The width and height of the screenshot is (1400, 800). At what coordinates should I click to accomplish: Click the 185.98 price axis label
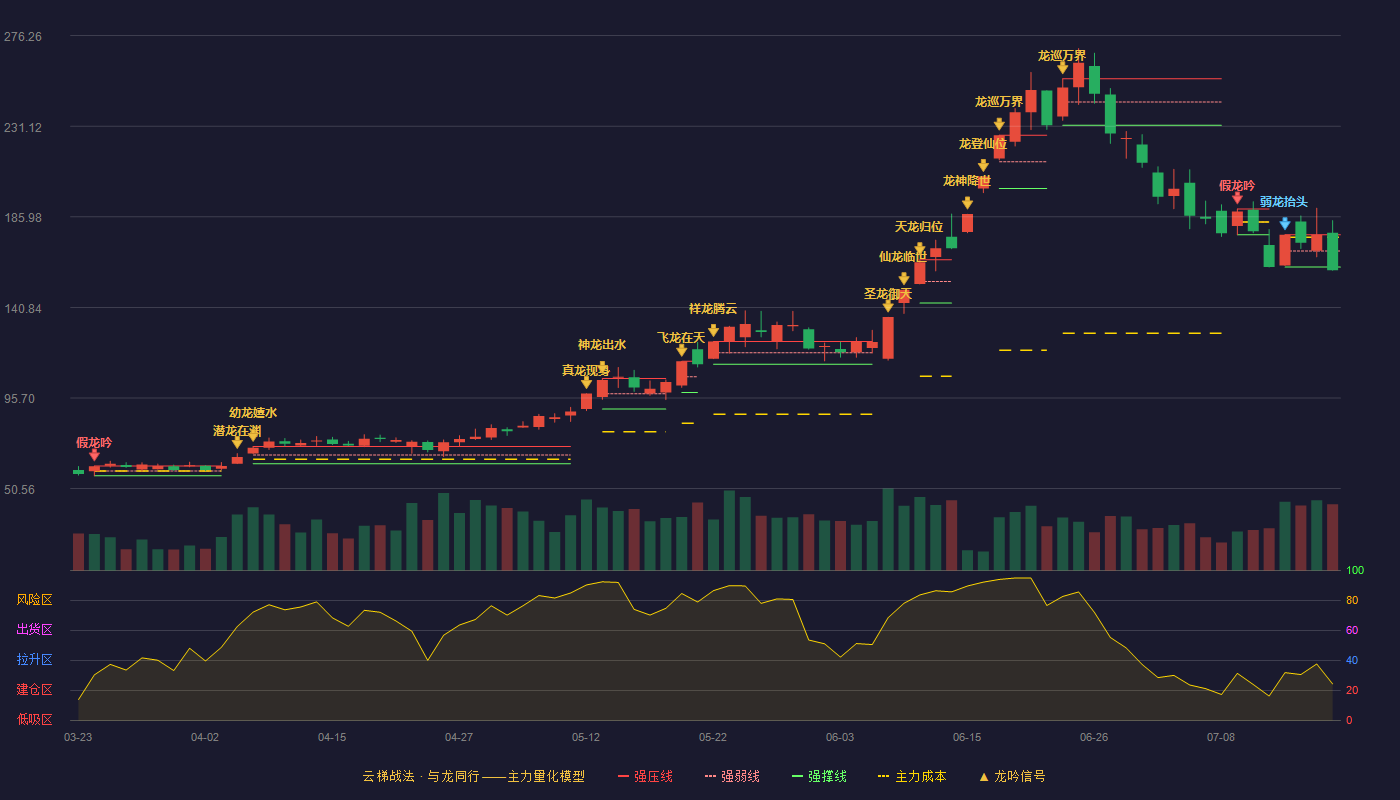[x=23, y=217]
